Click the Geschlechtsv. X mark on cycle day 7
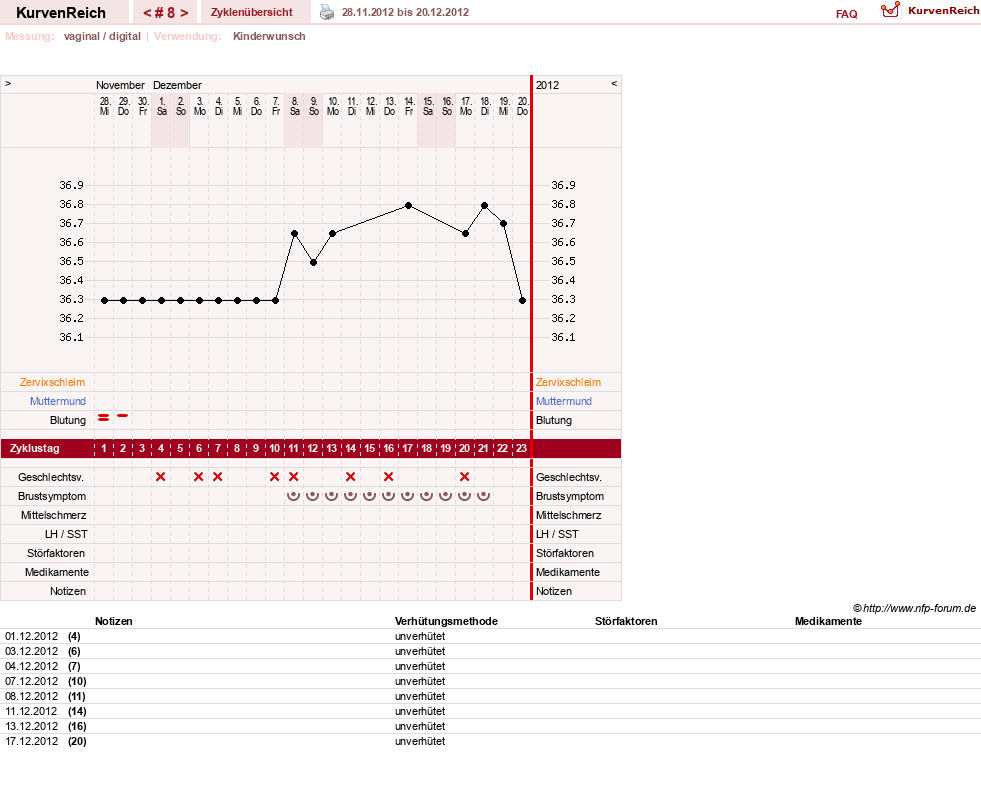The height and width of the screenshot is (800, 981). tap(218, 477)
